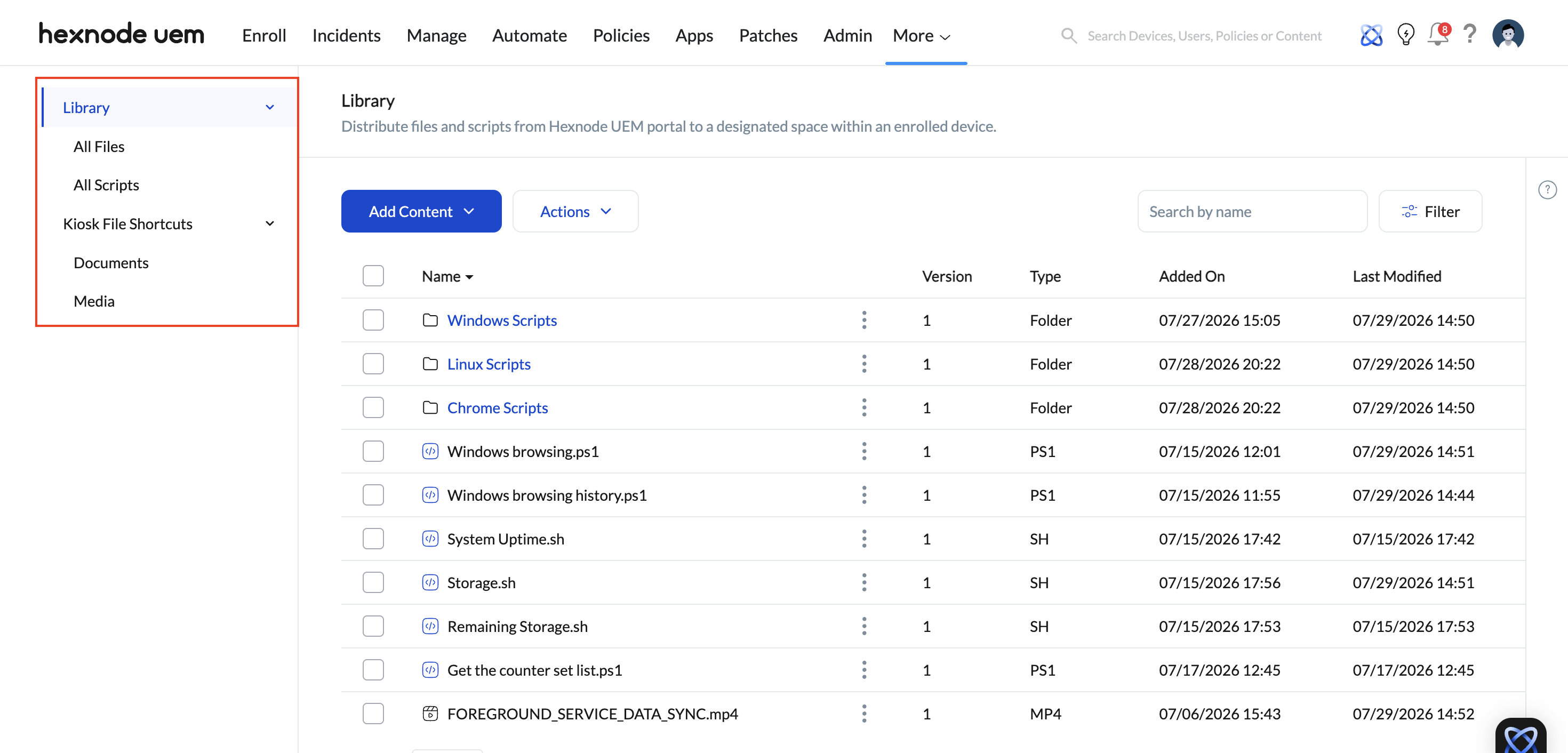Go to the Automate tab
This screenshot has width=1568, height=753.
[x=530, y=36]
